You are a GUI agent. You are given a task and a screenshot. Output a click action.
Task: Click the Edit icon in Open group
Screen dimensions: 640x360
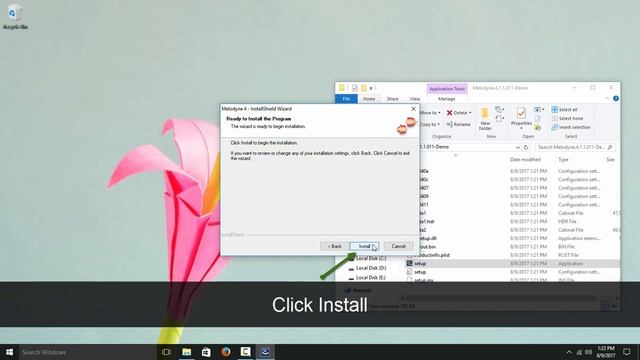(x=538, y=118)
